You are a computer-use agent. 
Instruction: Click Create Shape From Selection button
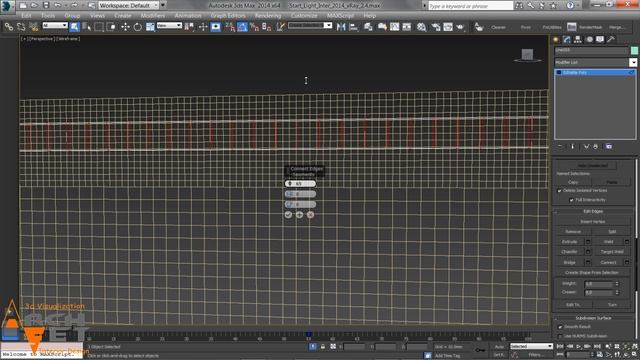point(593,273)
